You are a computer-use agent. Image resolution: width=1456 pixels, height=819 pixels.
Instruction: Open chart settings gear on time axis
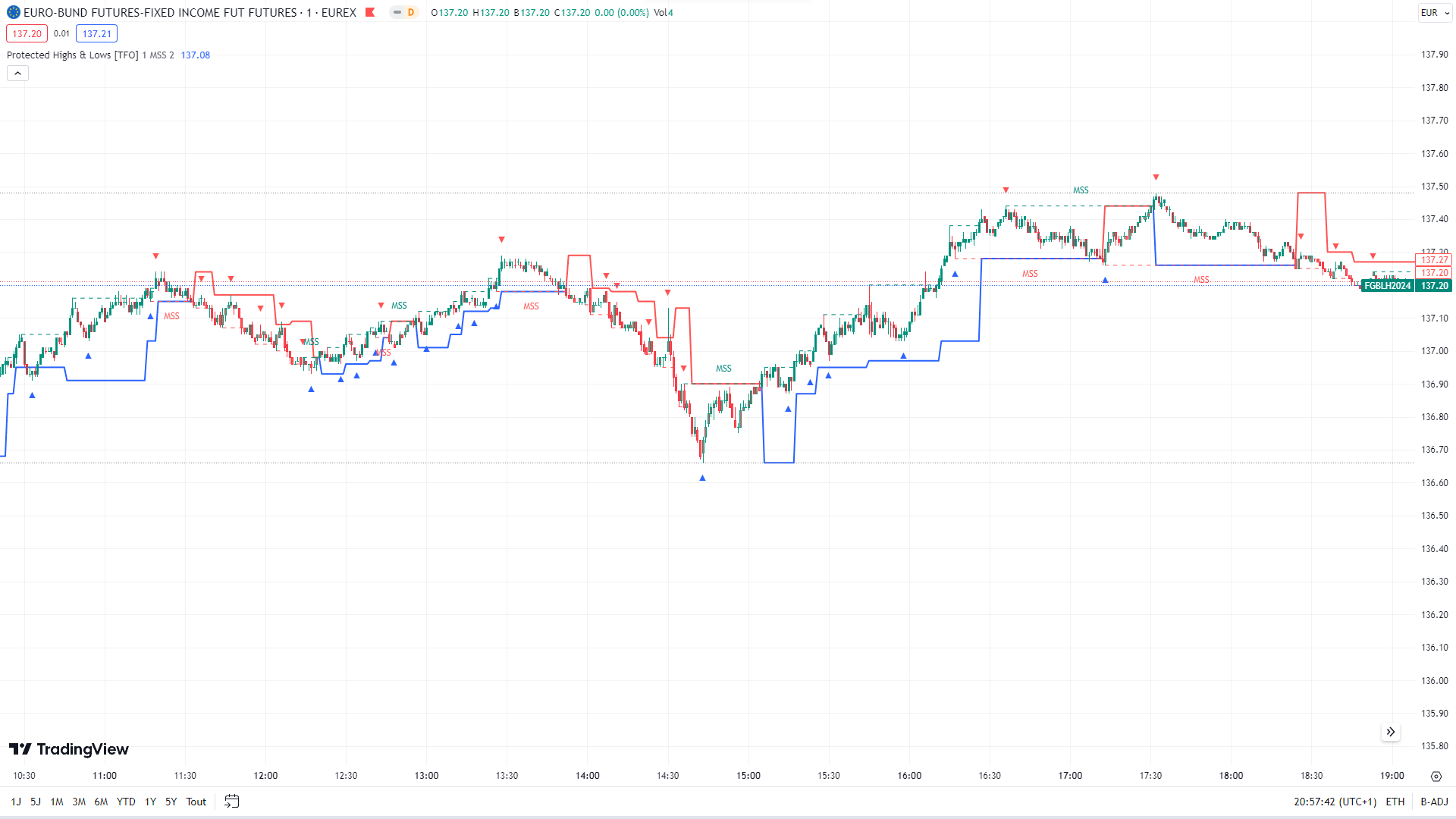point(1436,776)
